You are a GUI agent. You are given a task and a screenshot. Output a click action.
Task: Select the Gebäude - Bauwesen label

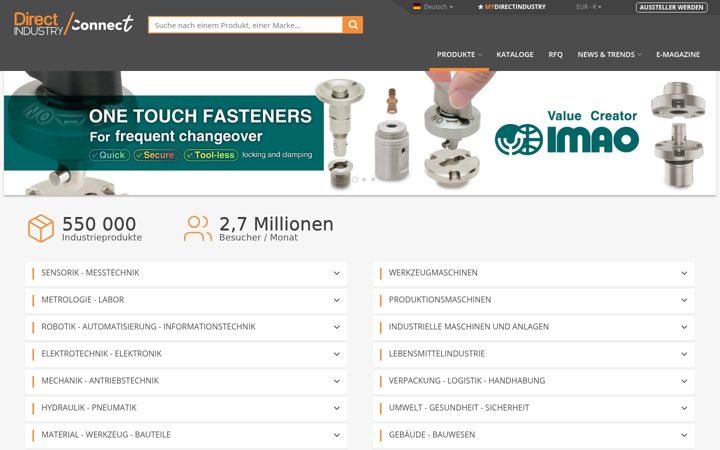click(x=432, y=435)
